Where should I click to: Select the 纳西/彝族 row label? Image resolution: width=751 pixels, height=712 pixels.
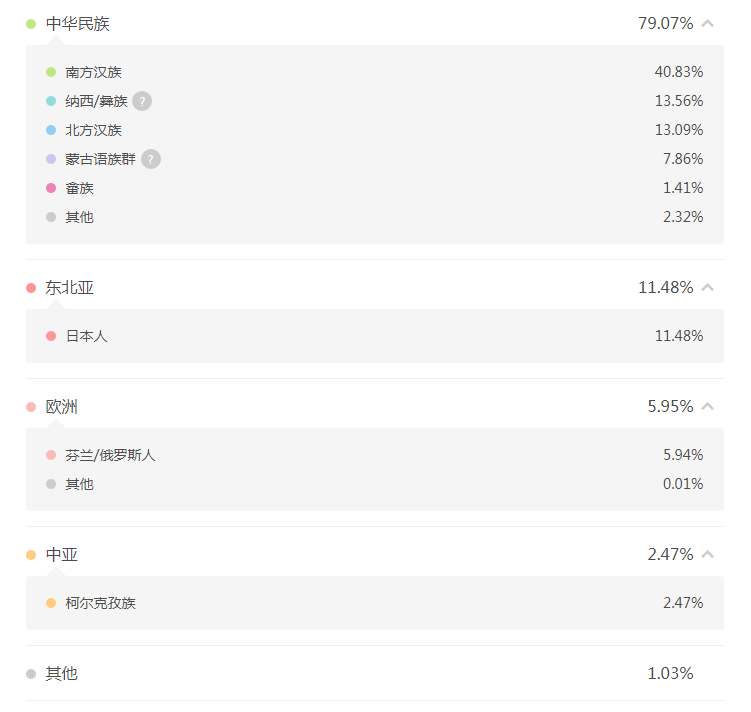coord(97,101)
